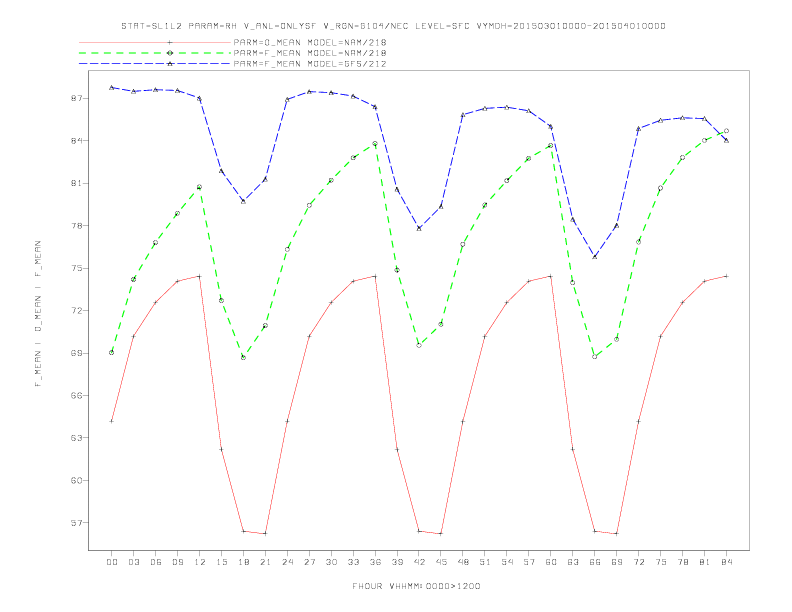
Task: Select legend entry PARM=F_MEAN MODEL=NAM/218
Action: pos(310,53)
